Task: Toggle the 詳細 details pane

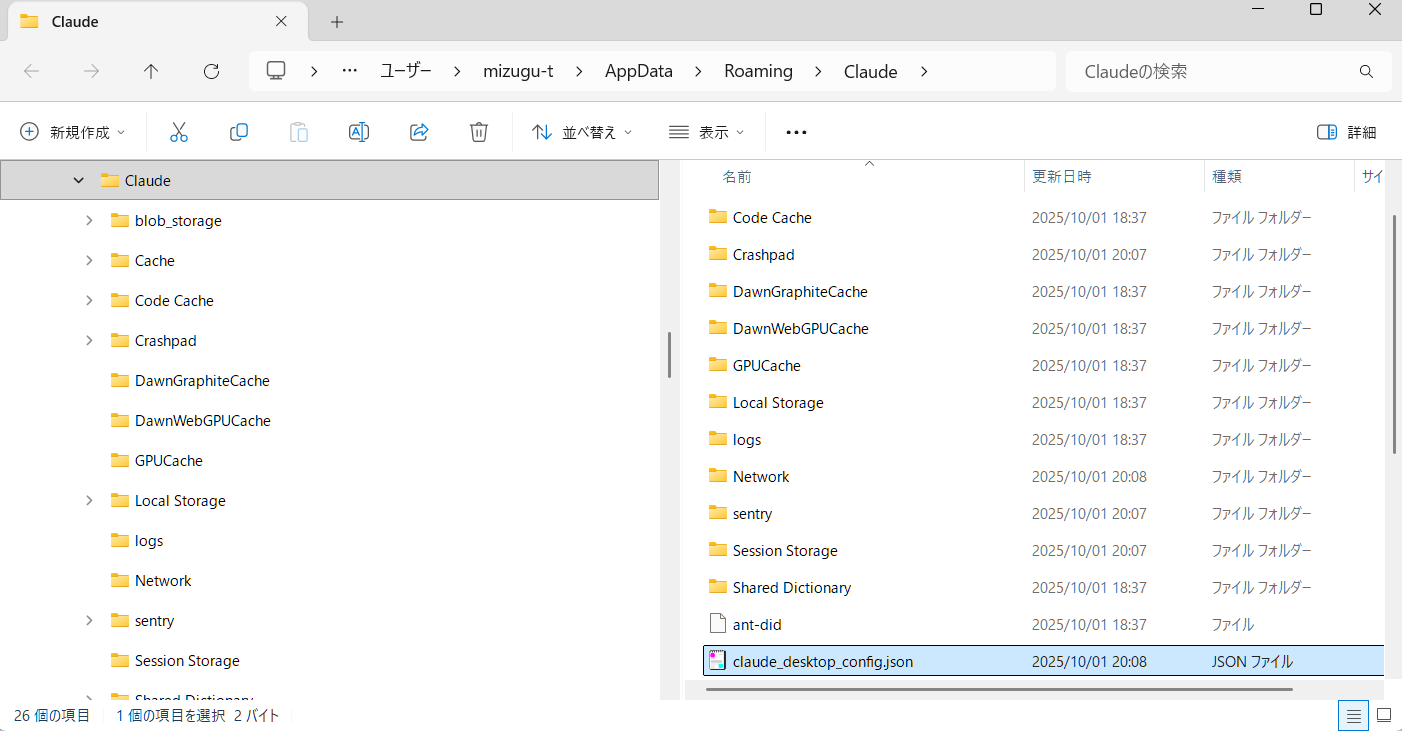Action: 1347,132
